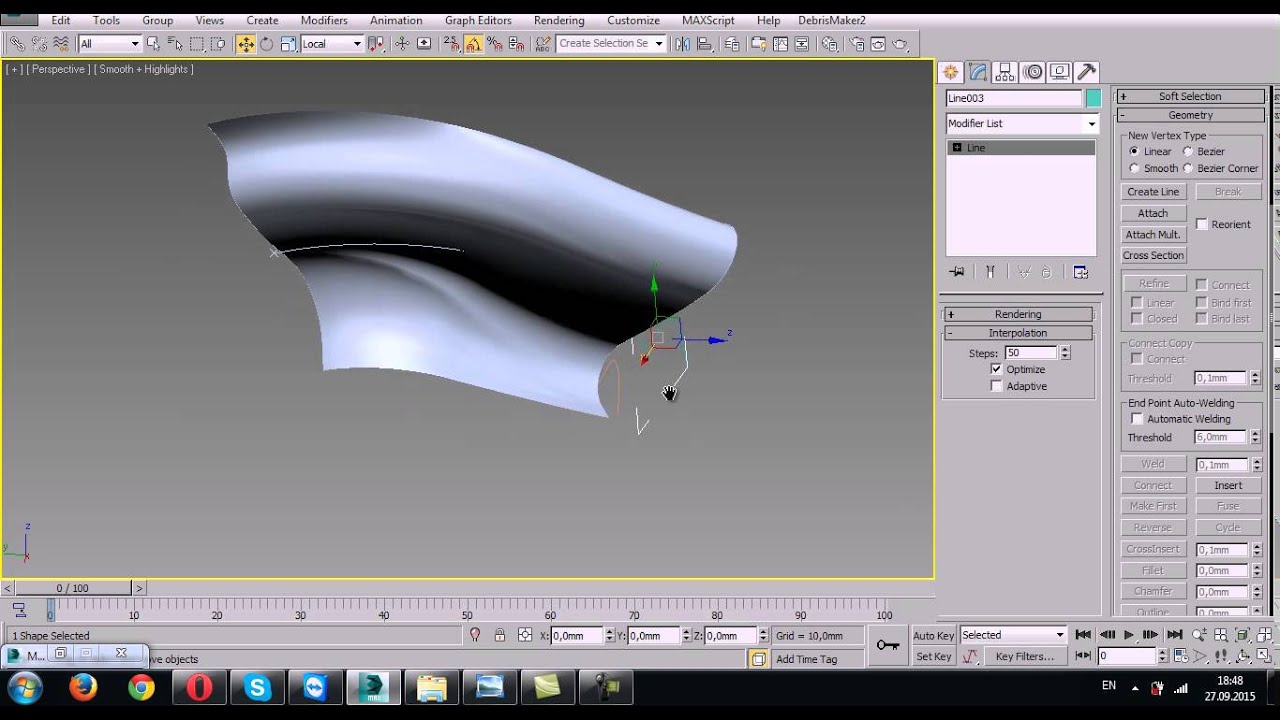Viewport: 1280px width, 720px height.
Task: Enable the Adaptive checkbox
Action: coord(996,386)
